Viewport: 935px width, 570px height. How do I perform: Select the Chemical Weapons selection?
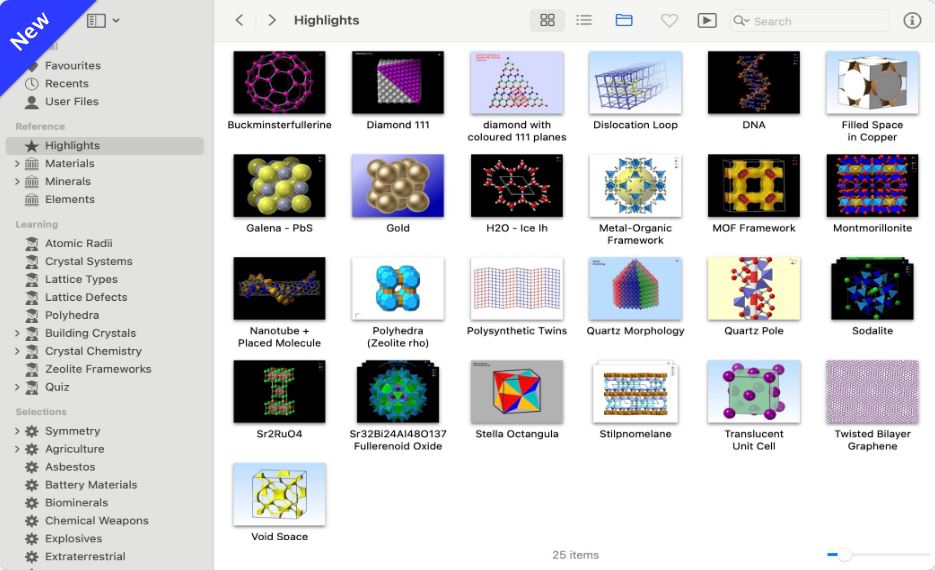pyautogui.click(x=97, y=521)
